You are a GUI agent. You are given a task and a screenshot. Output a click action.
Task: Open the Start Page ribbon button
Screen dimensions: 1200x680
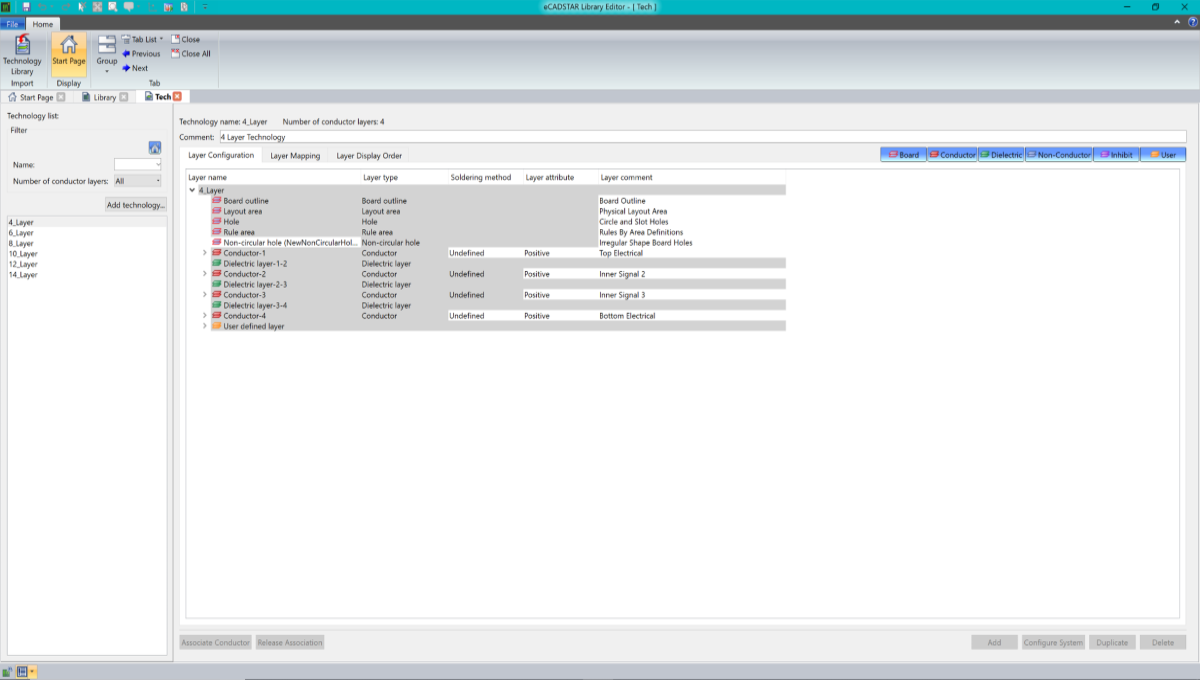click(x=69, y=50)
